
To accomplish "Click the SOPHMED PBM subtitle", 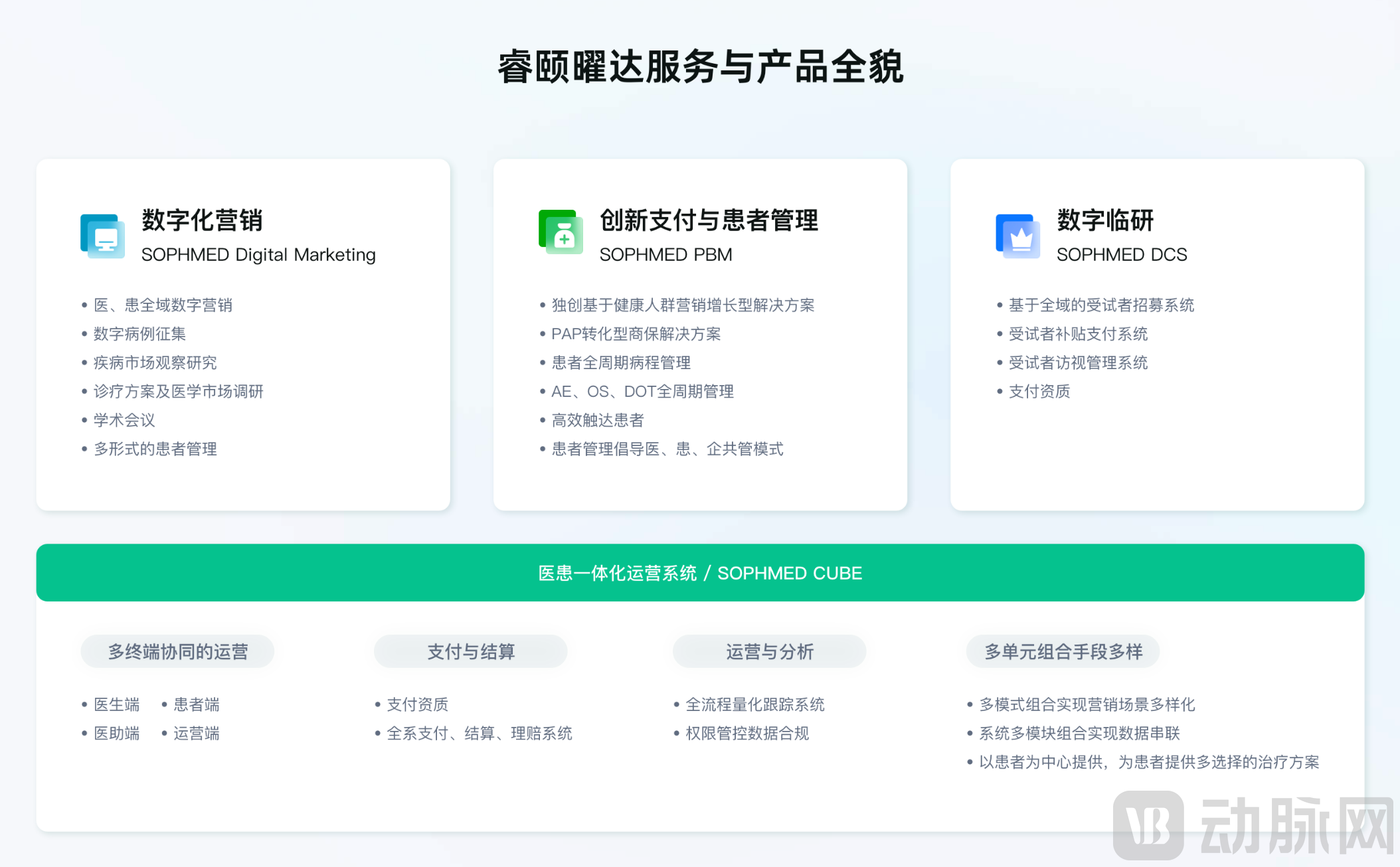I will pyautogui.click(x=665, y=255).
